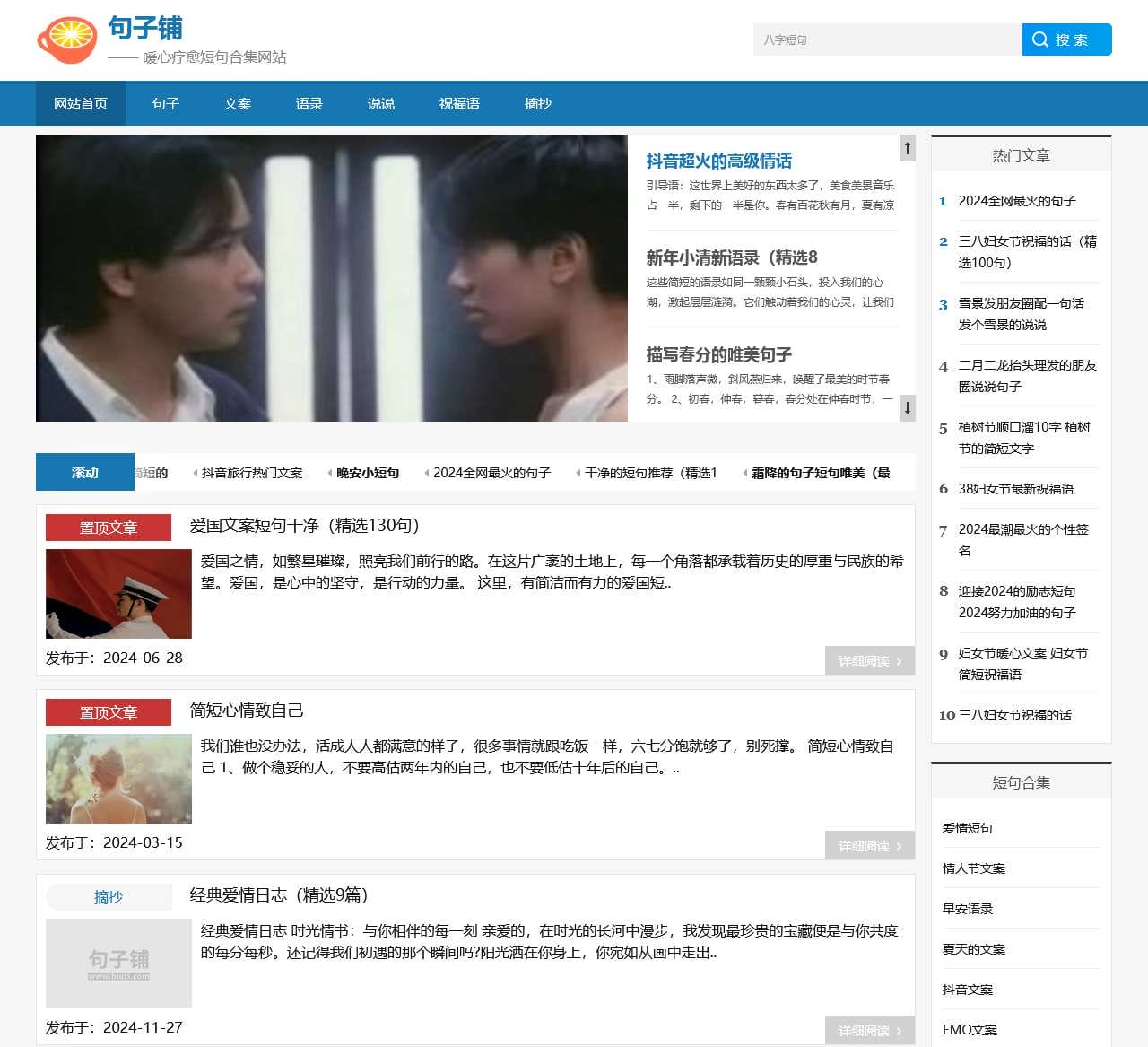Open article 简短心情致自己

[x=247, y=711]
